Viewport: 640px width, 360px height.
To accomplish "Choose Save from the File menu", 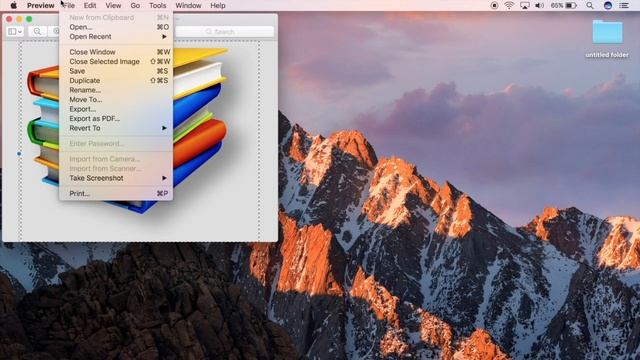I will point(116,71).
